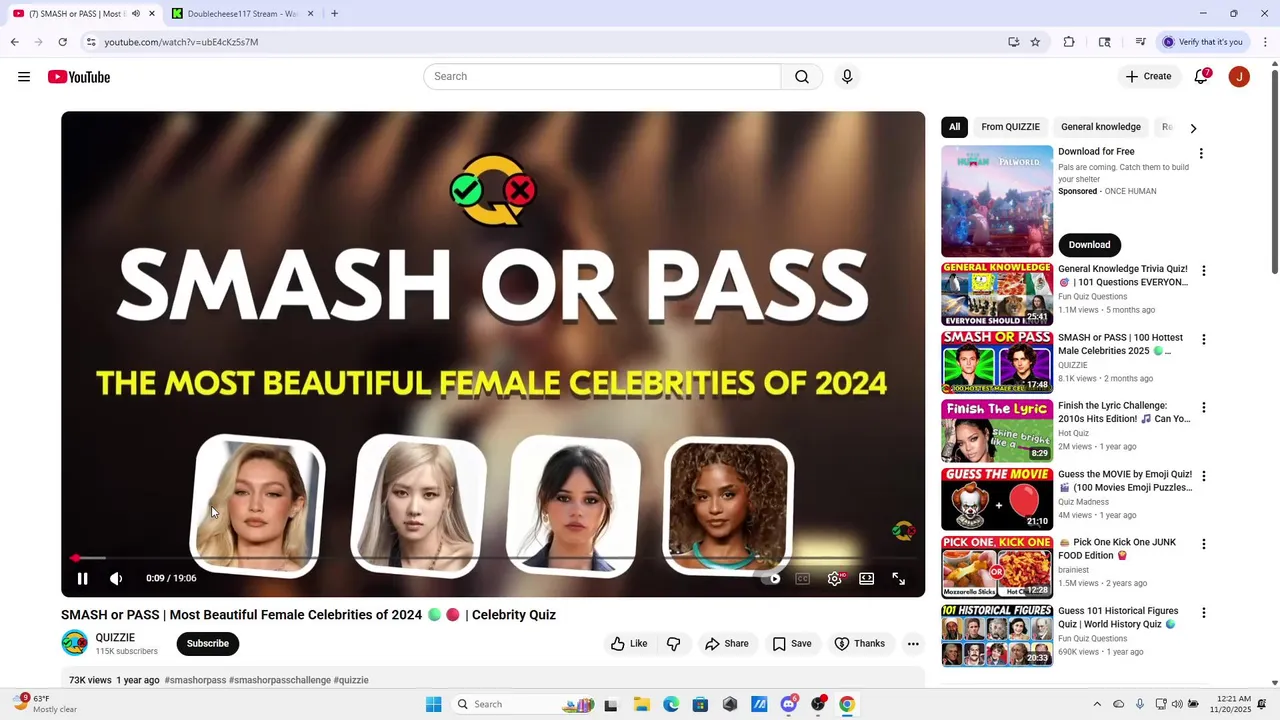This screenshot has height=720, width=1280.
Task: Bookmark this page with star icon
Action: click(x=1035, y=42)
